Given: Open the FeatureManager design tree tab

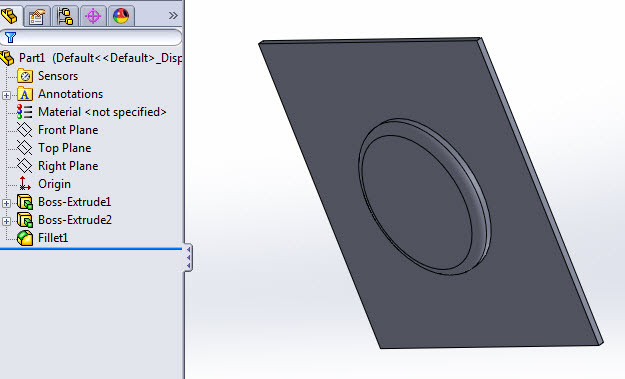Looking at the screenshot, I should (10, 16).
